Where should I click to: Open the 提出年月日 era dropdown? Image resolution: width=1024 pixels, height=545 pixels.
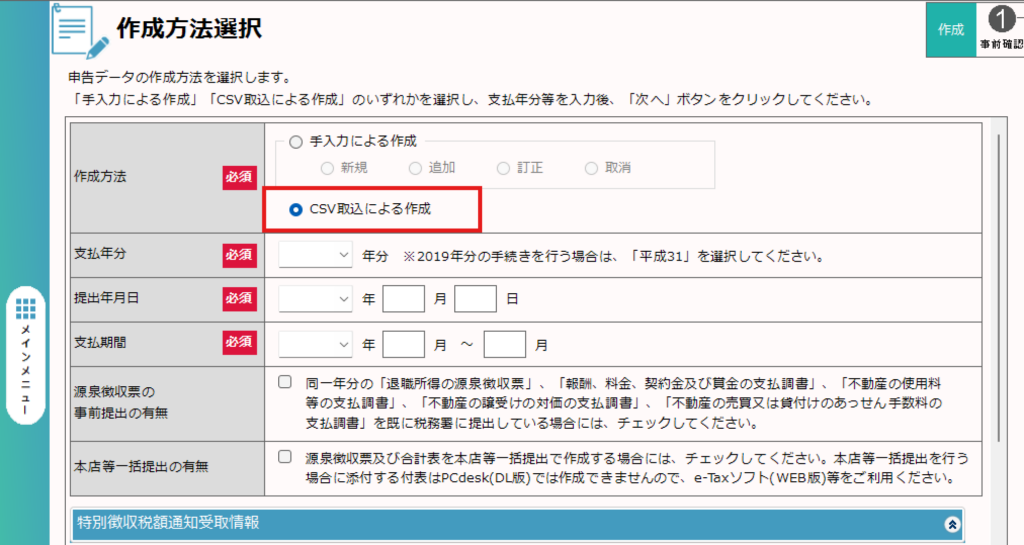click(x=315, y=299)
